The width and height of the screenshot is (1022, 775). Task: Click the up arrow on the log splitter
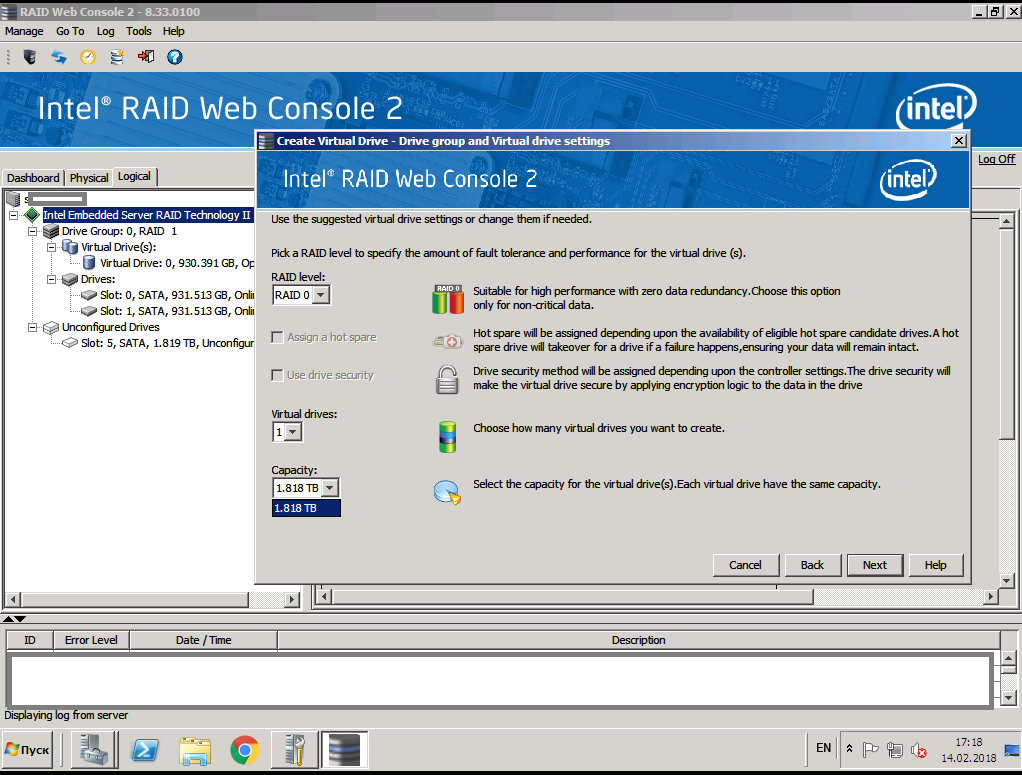[x=8, y=619]
